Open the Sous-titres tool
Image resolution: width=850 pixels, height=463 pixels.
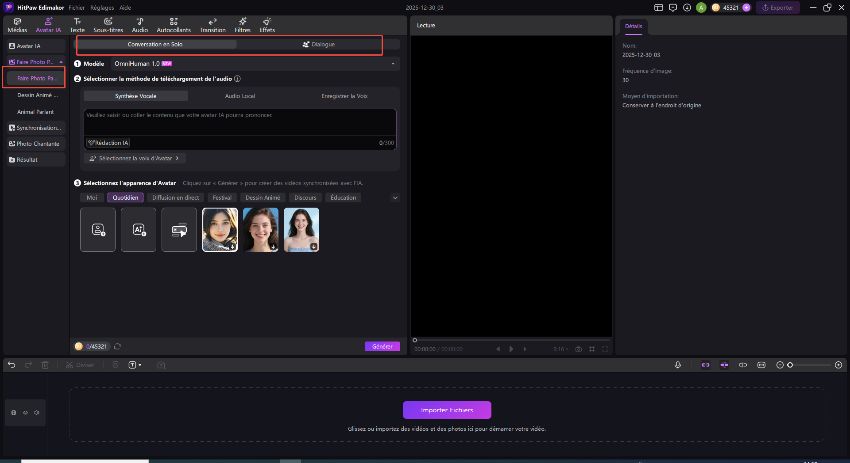click(107, 24)
